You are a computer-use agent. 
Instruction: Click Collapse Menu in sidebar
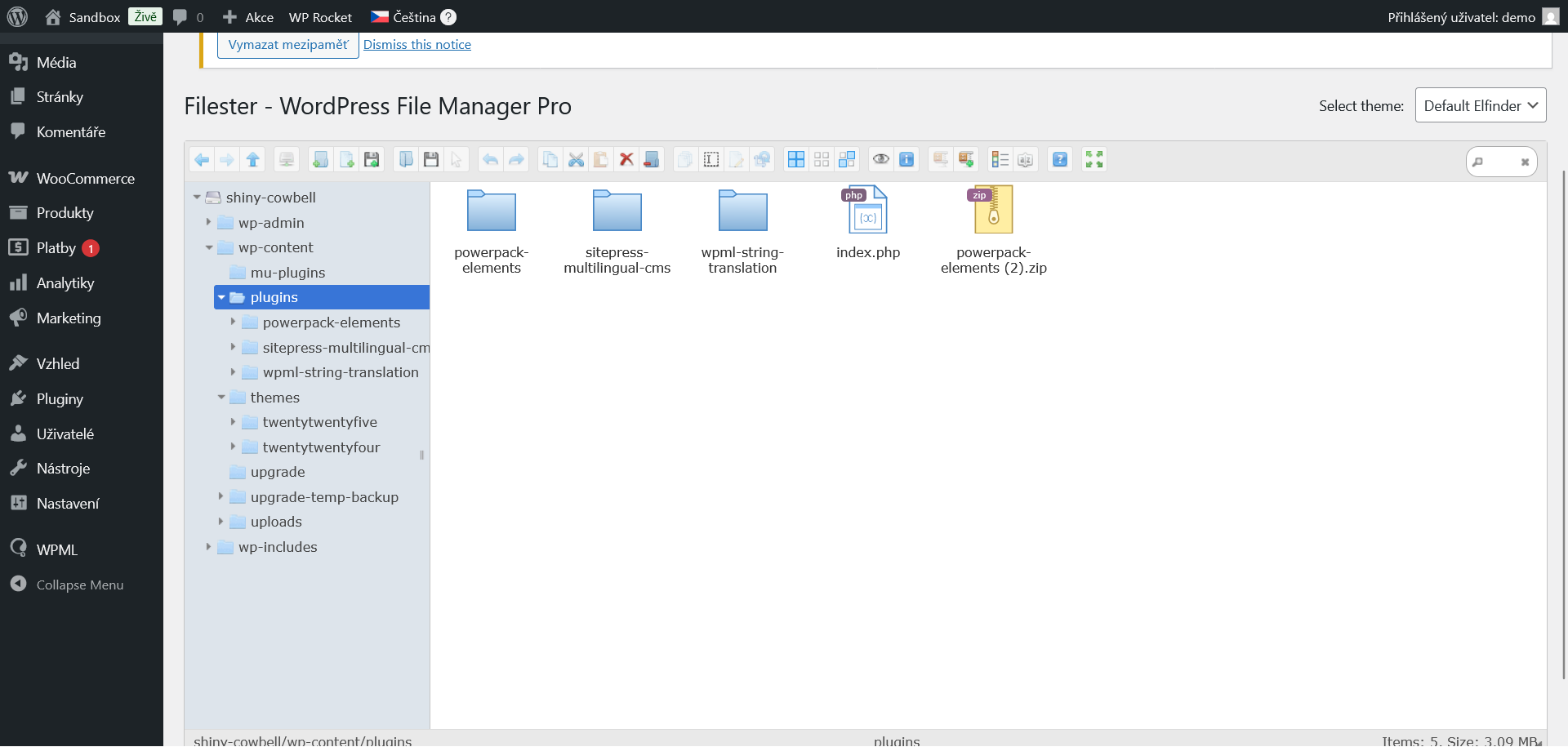click(80, 585)
